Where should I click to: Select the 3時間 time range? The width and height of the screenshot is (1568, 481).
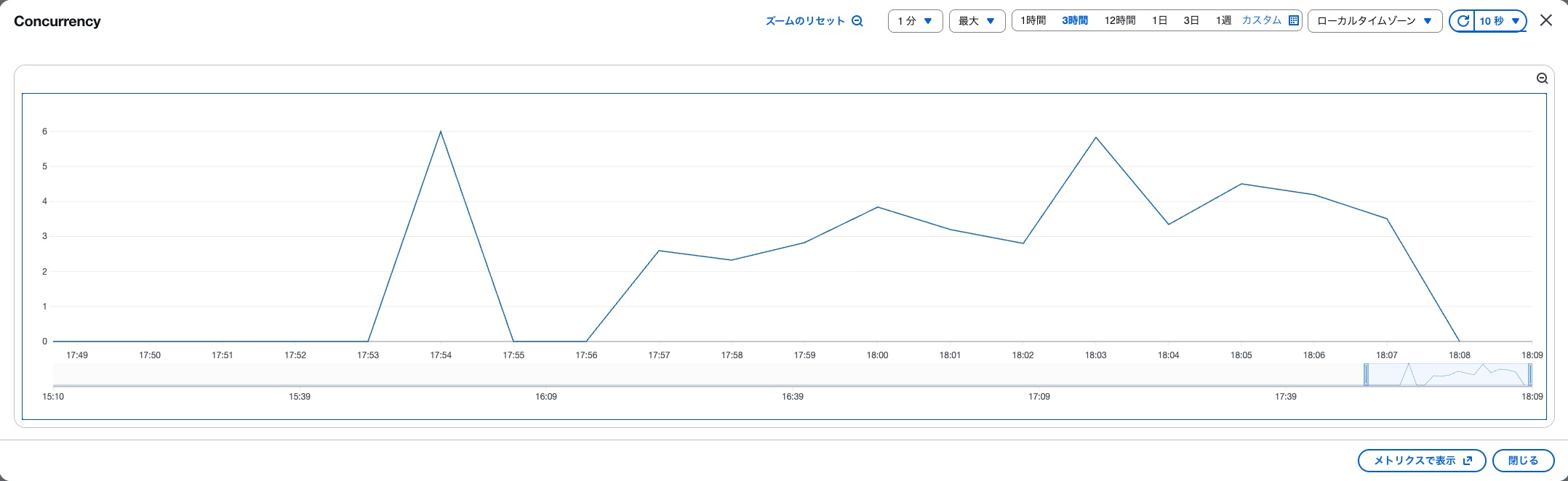tap(1075, 20)
